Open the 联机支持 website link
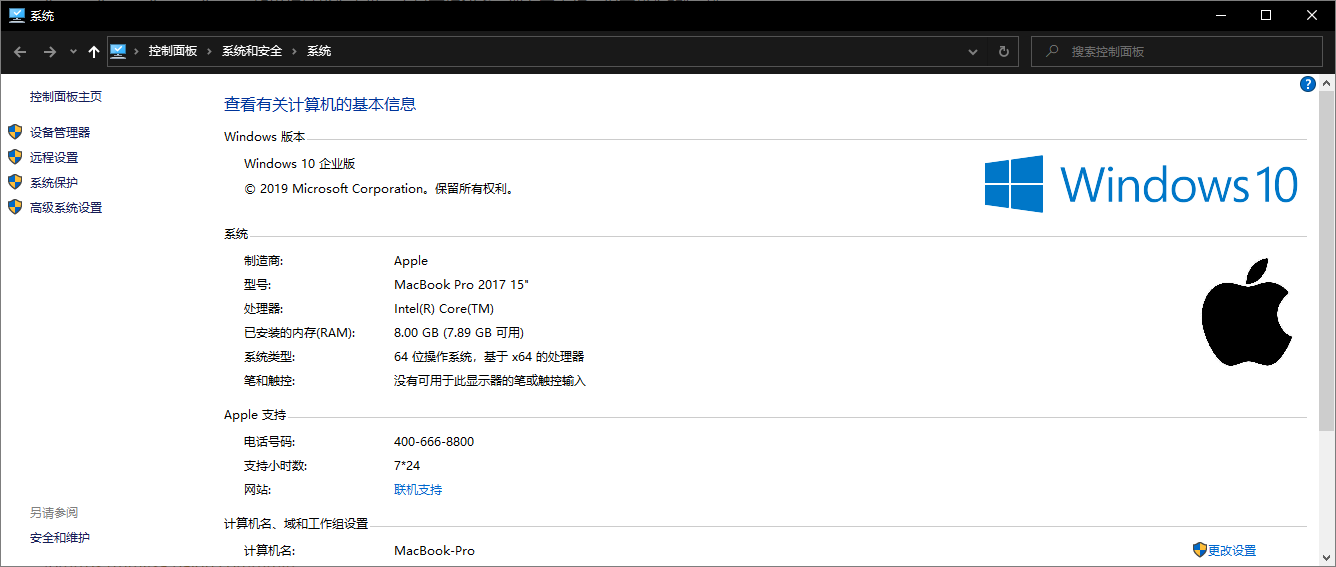Screen dimensions: 1336x567 click(x=418, y=490)
